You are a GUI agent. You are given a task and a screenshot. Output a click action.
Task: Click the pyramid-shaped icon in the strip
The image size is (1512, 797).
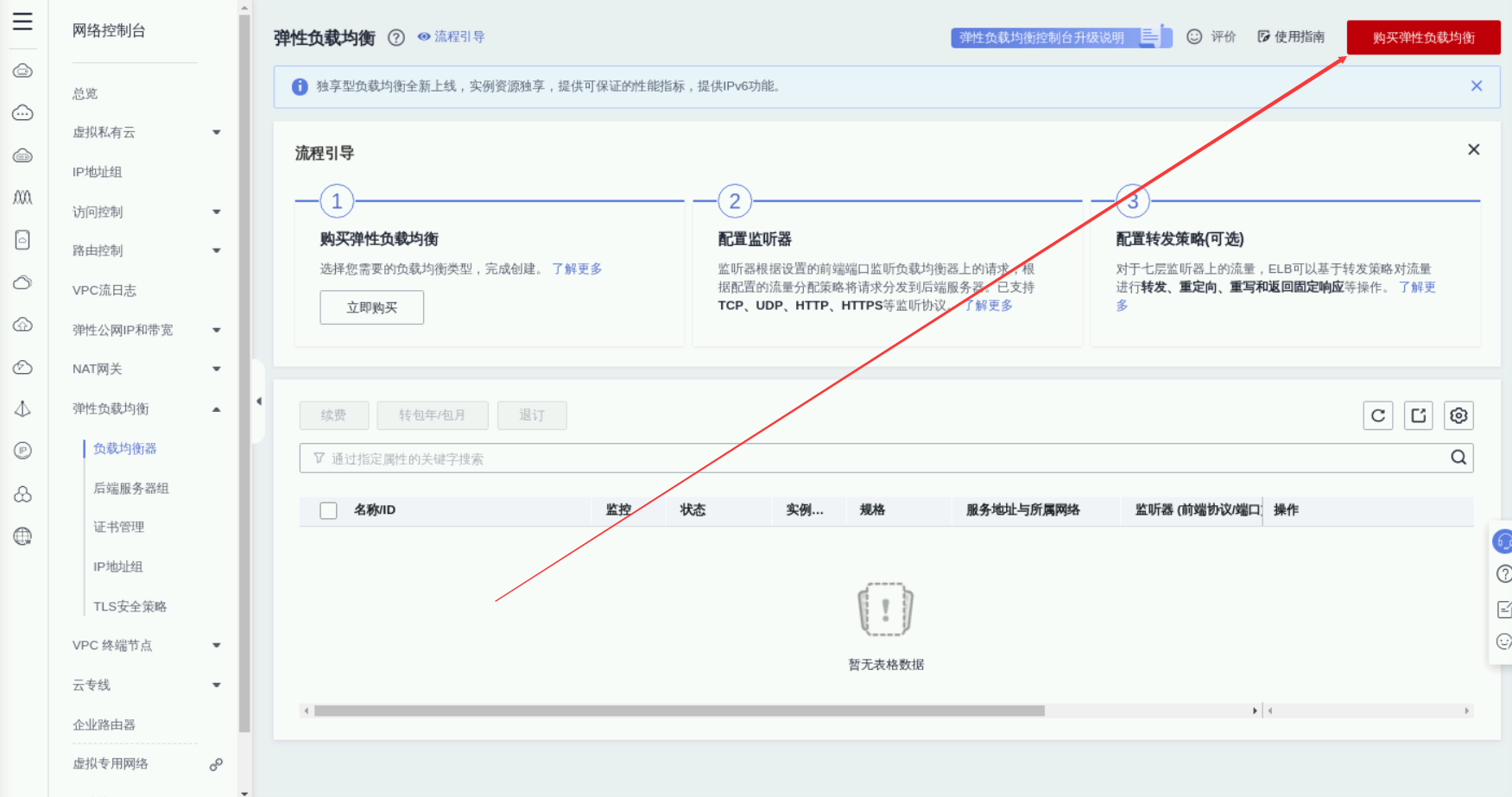22,408
